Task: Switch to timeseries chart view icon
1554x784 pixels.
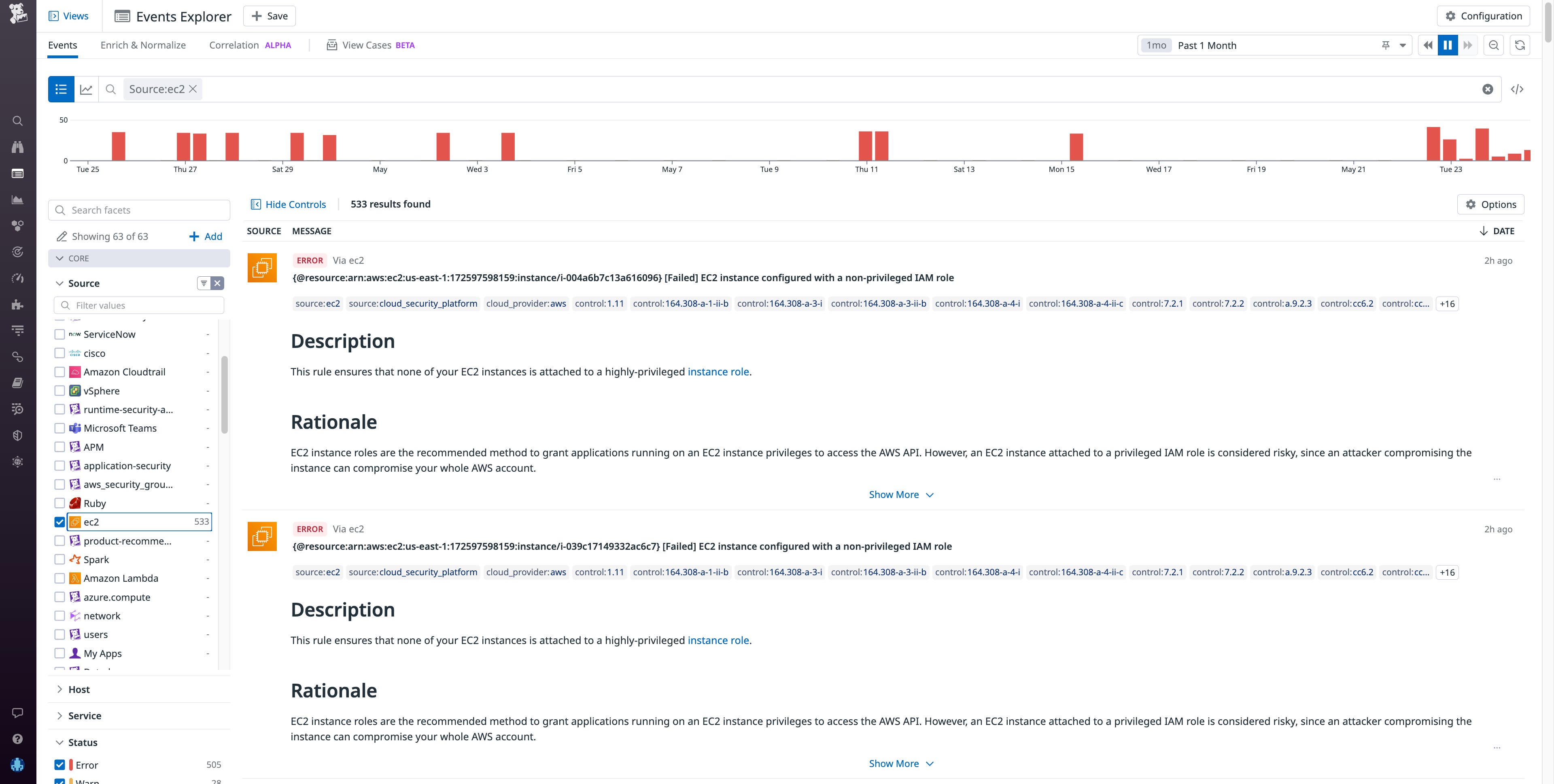Action: [x=86, y=89]
